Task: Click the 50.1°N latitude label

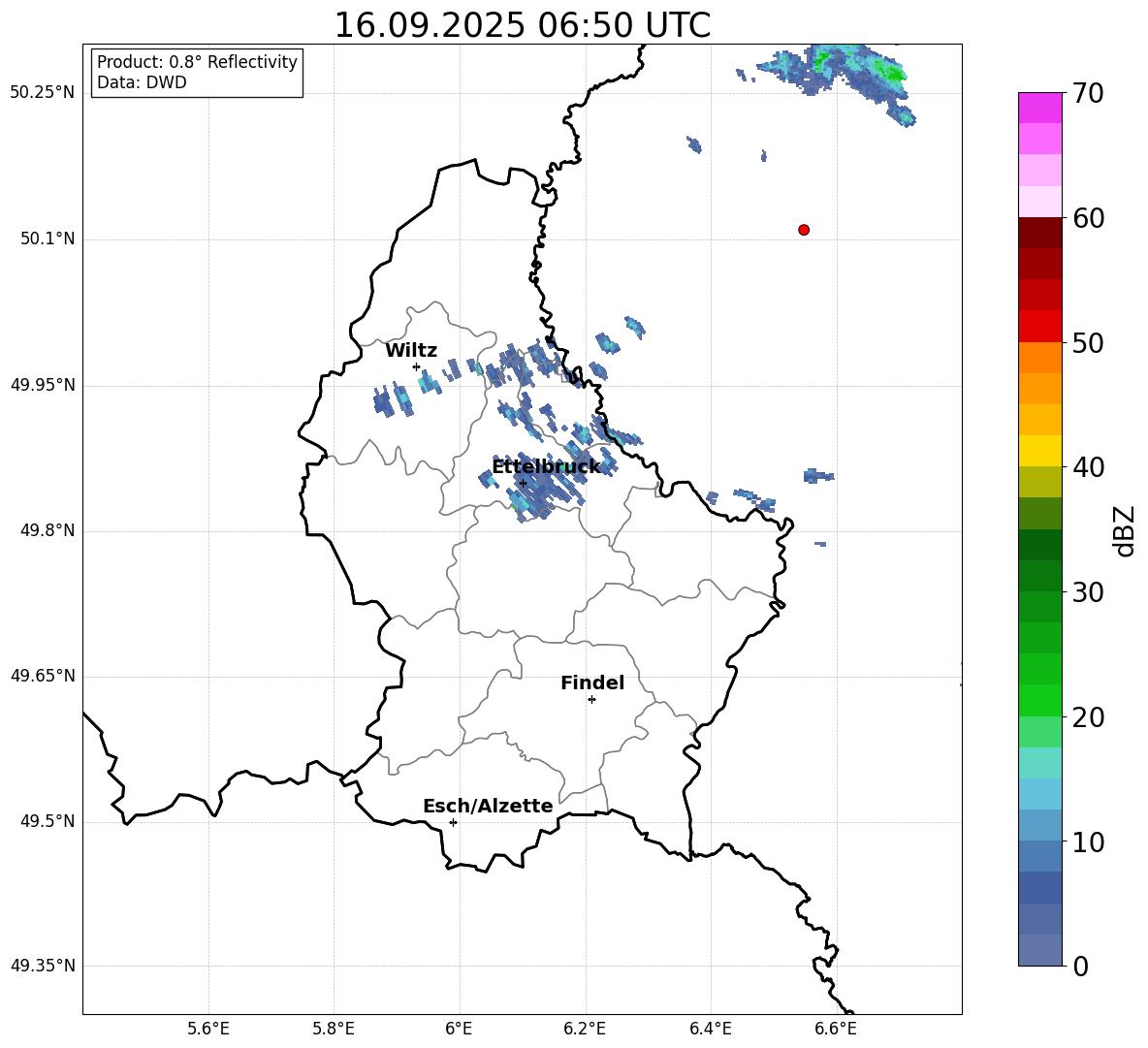Action: coord(47,238)
